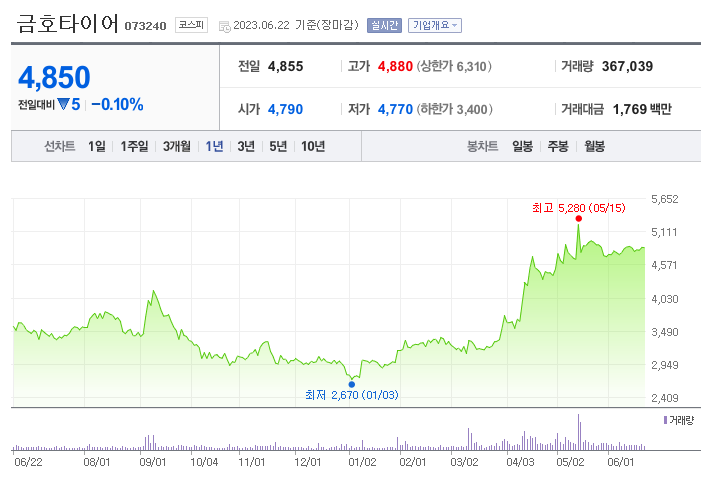Switch to the 주봉 candlestick chart
Viewport: 701px width, 485px height.
(558, 146)
